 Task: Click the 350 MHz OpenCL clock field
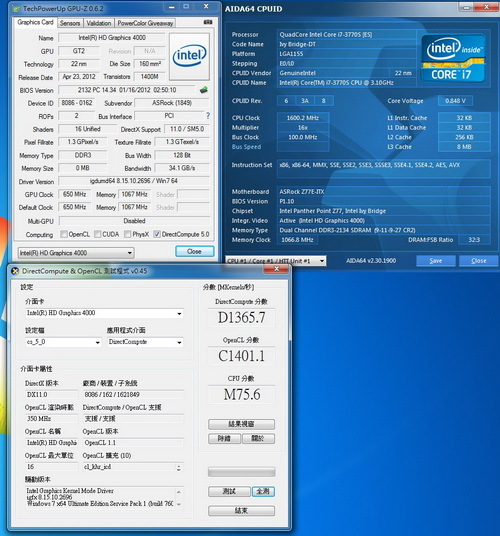click(51, 419)
